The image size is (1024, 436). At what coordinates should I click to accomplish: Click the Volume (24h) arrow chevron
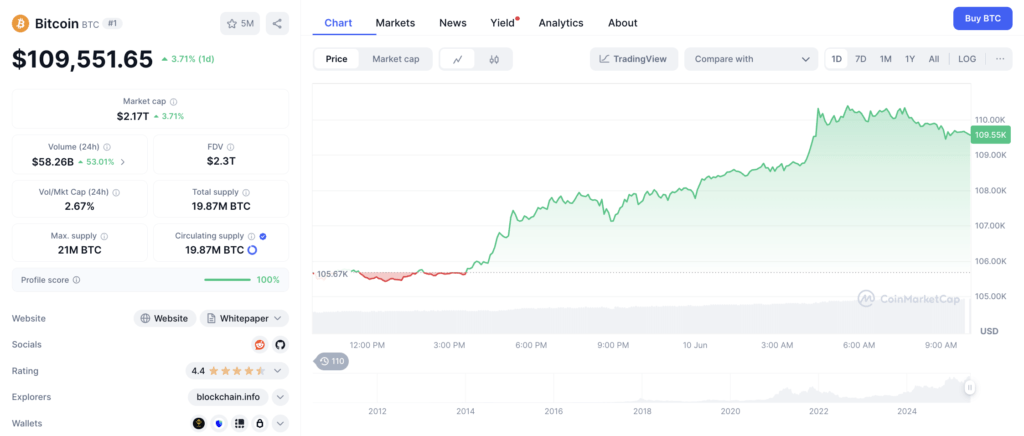pos(123,162)
